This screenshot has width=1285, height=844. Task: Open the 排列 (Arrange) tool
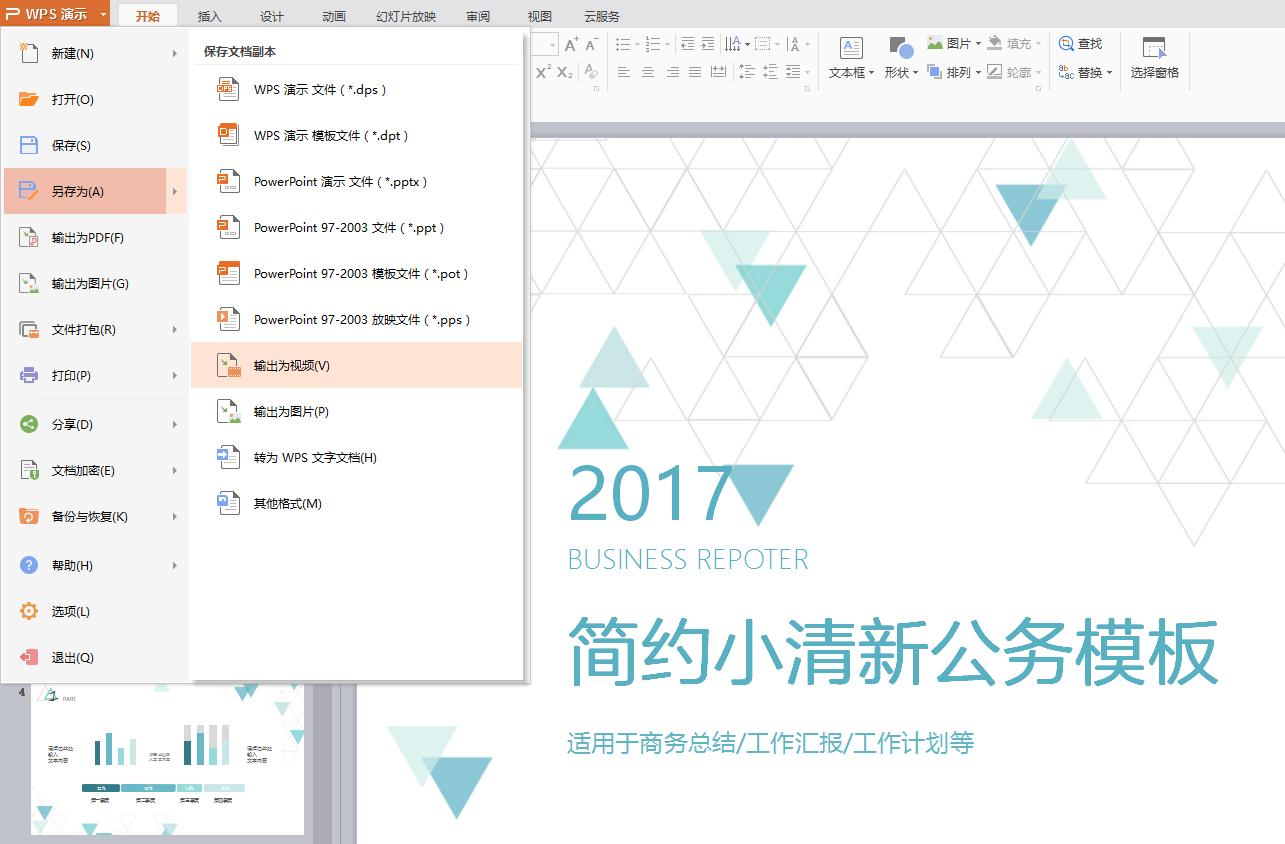[x=950, y=71]
